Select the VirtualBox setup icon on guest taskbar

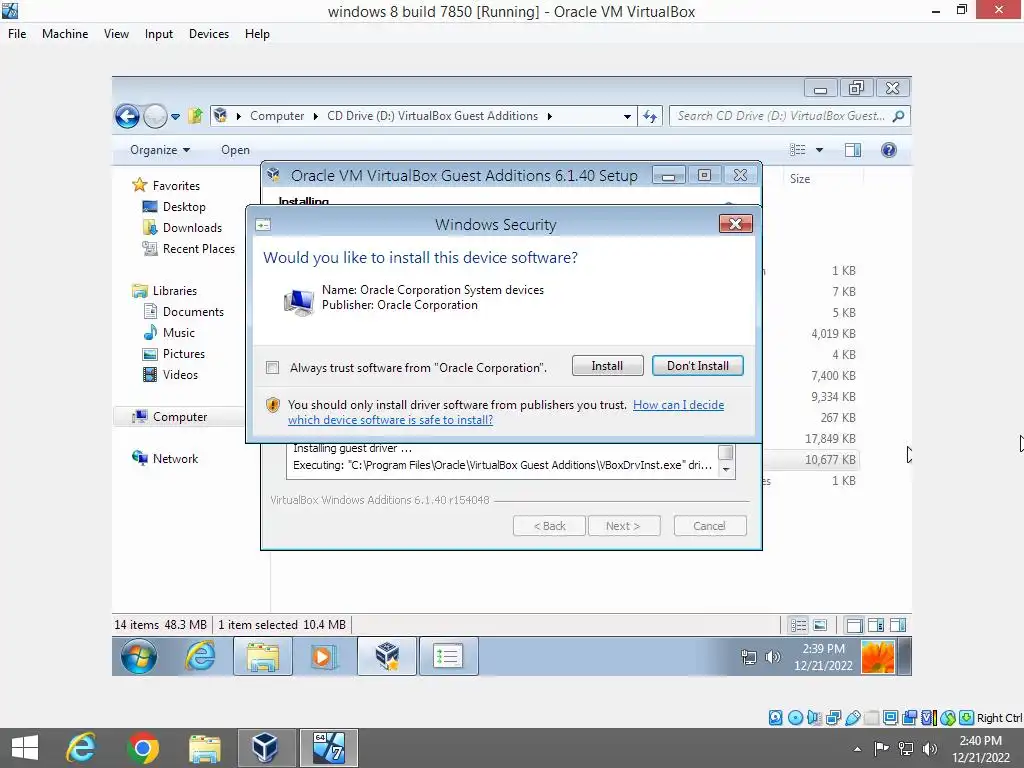(x=387, y=656)
